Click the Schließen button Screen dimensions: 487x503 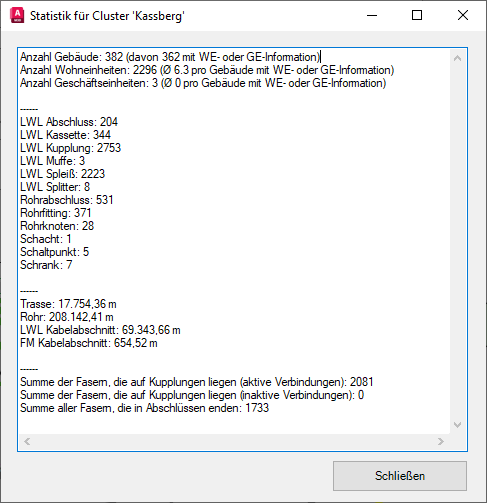point(400,476)
